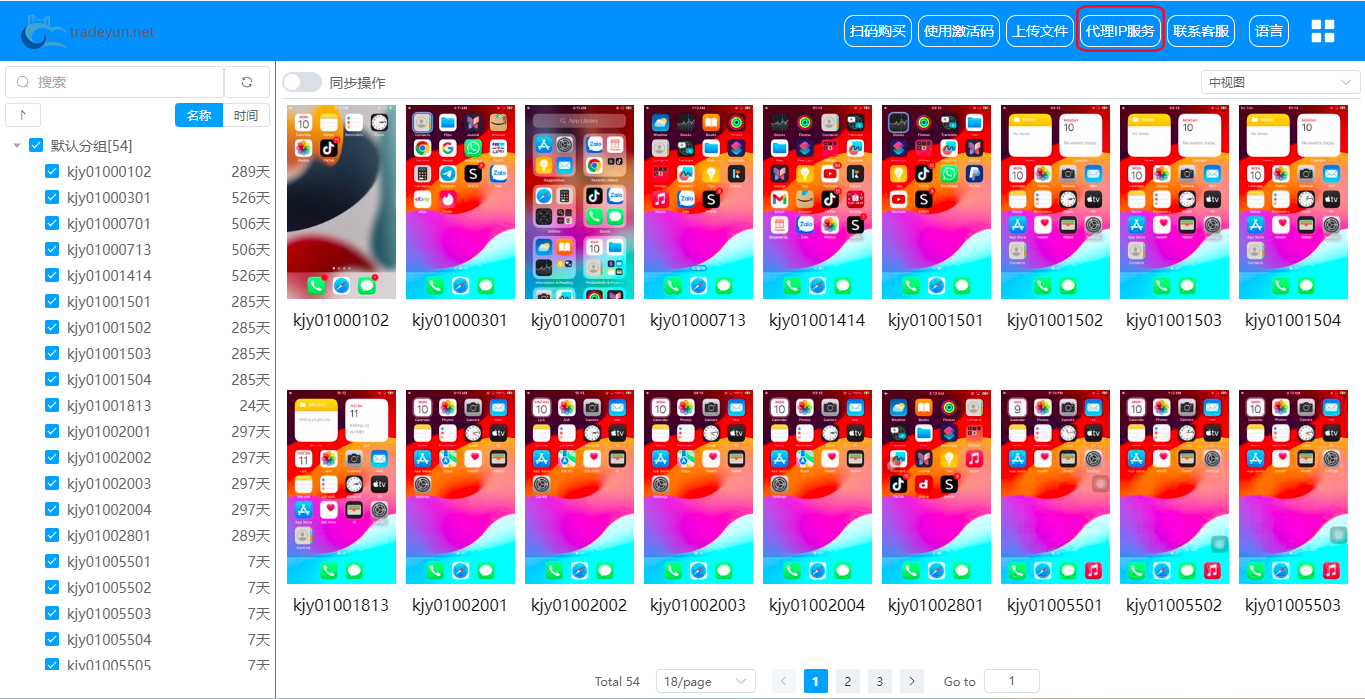The width and height of the screenshot is (1365, 699).
Task: Deselect the kjy01002001 checkbox in the sidebar
Action: click(x=52, y=431)
